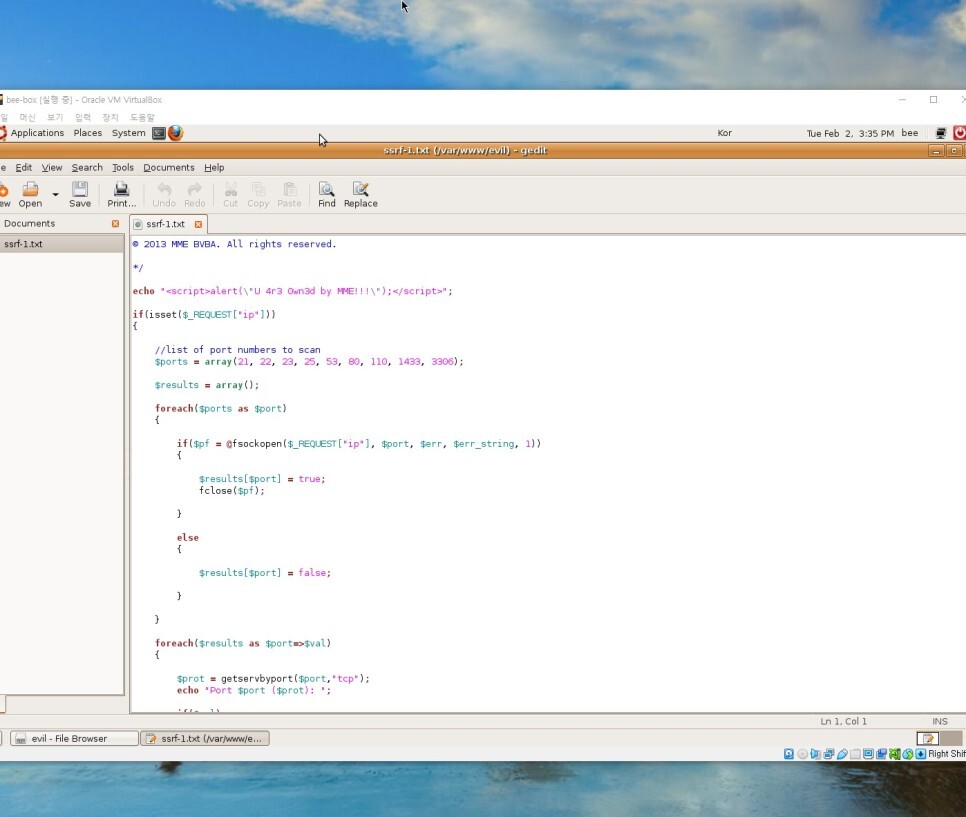Click the date and time clock

point(850,133)
